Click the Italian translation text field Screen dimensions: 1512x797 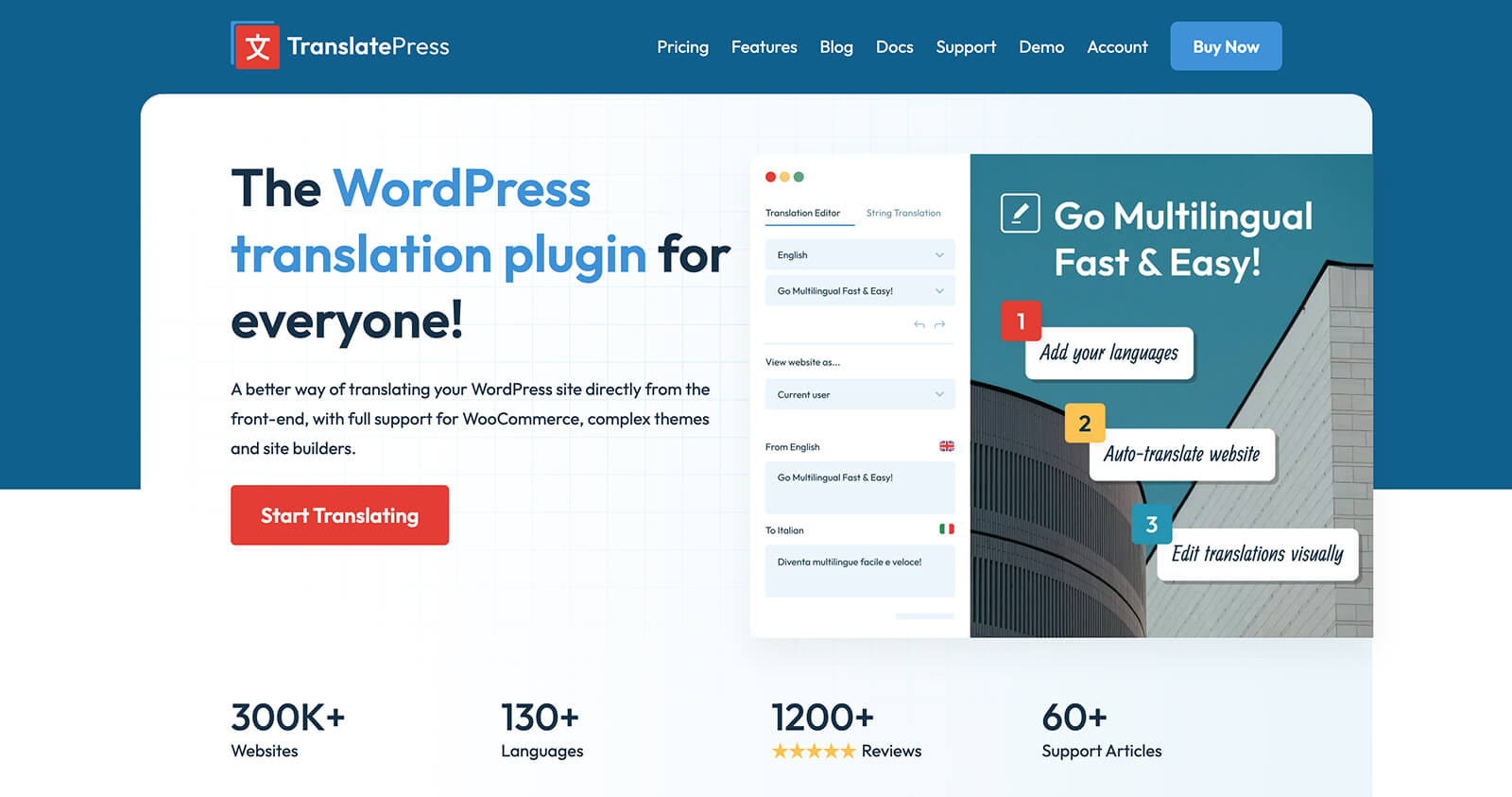coord(860,571)
